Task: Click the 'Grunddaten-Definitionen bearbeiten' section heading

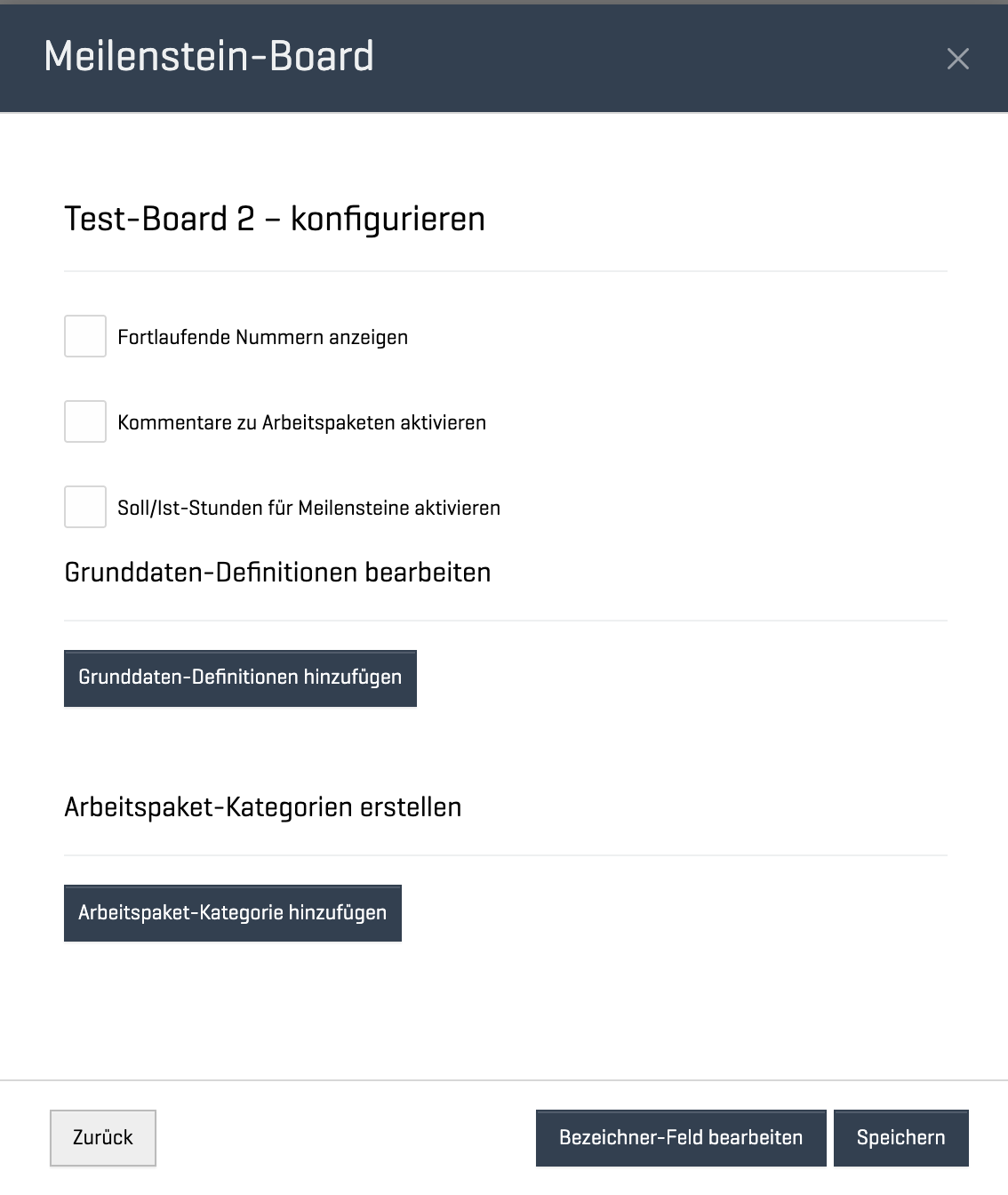Action: [x=277, y=572]
